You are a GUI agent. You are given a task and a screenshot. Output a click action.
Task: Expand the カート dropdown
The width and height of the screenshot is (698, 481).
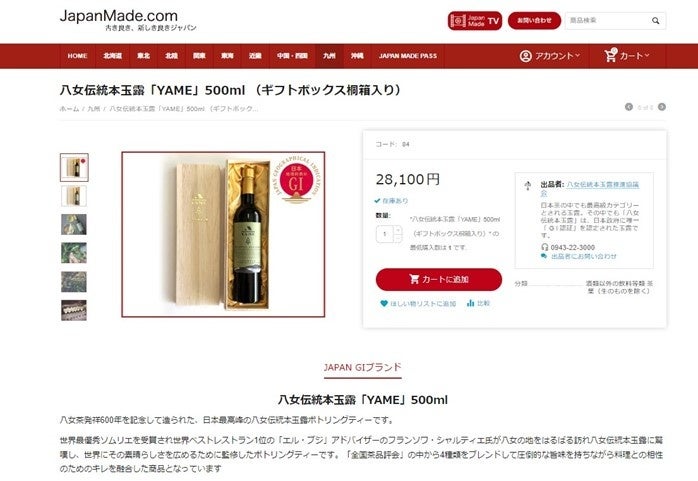pos(627,56)
